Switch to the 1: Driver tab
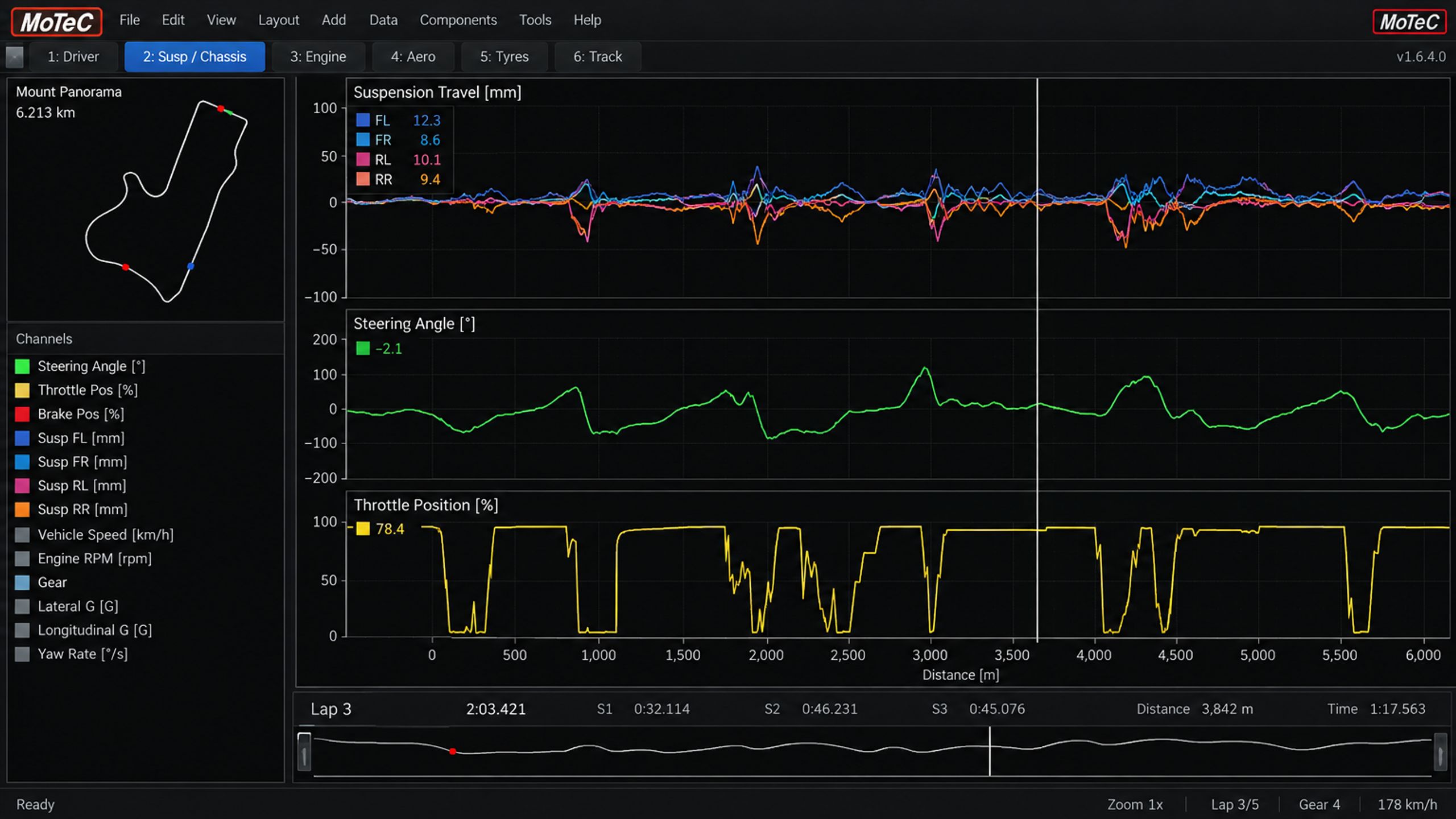1456x819 pixels. click(73, 57)
